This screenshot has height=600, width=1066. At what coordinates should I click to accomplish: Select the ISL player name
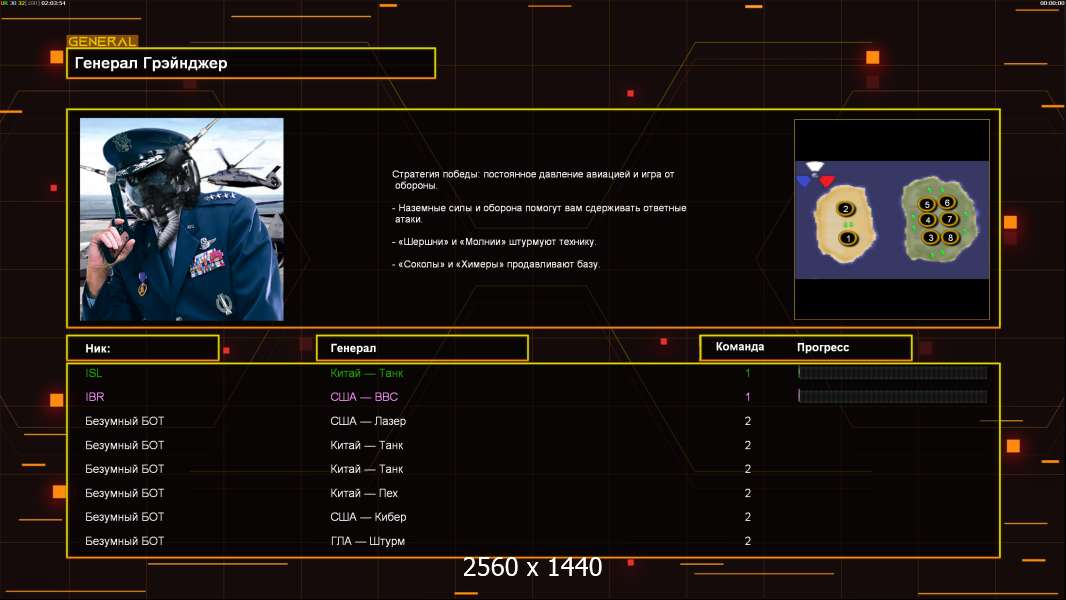pyautogui.click(x=94, y=373)
